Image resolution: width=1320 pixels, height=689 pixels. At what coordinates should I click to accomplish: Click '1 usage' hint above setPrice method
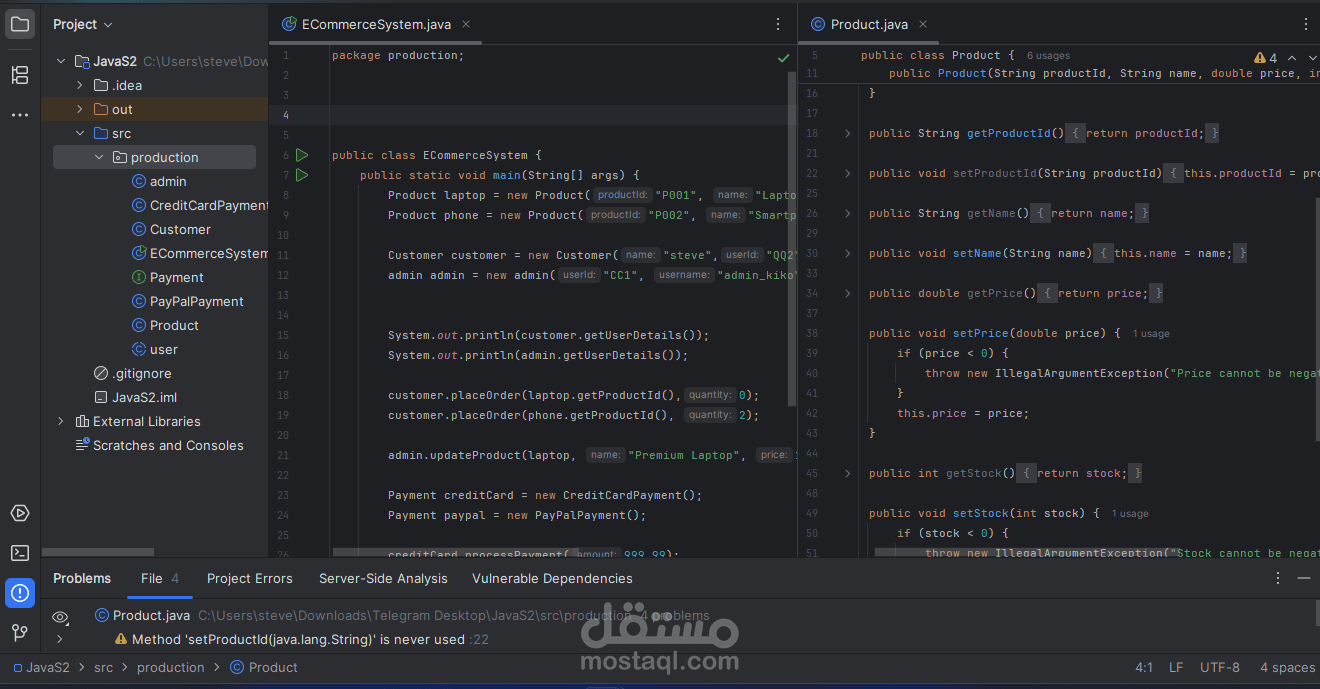click(x=1151, y=333)
